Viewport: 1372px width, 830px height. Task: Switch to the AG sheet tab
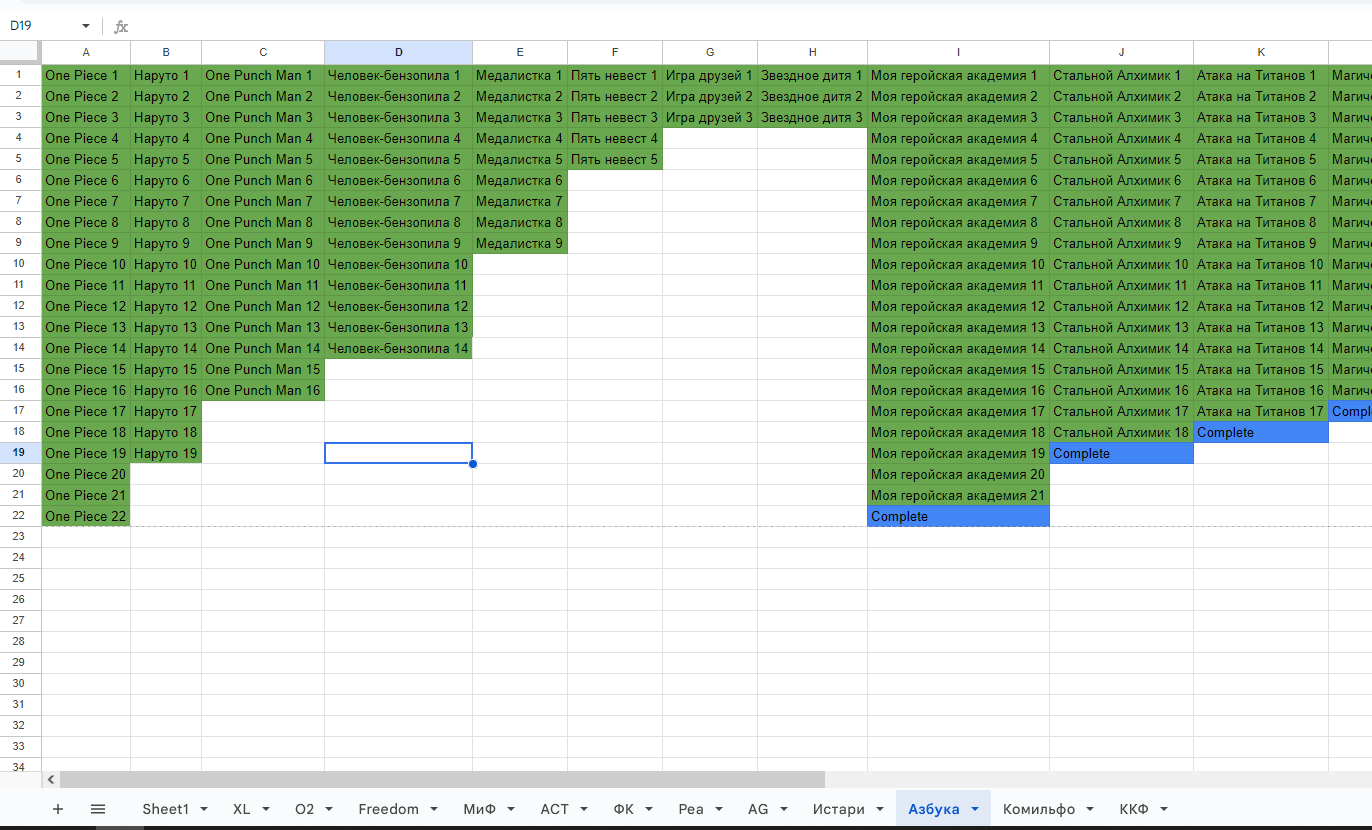(758, 809)
